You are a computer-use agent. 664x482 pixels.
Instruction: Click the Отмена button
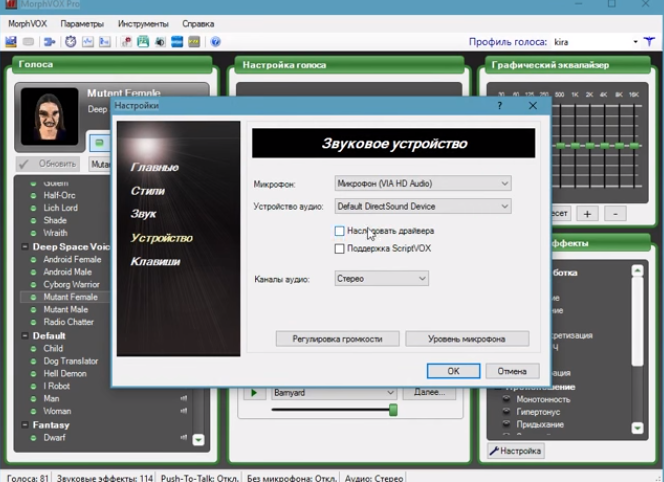click(x=512, y=371)
